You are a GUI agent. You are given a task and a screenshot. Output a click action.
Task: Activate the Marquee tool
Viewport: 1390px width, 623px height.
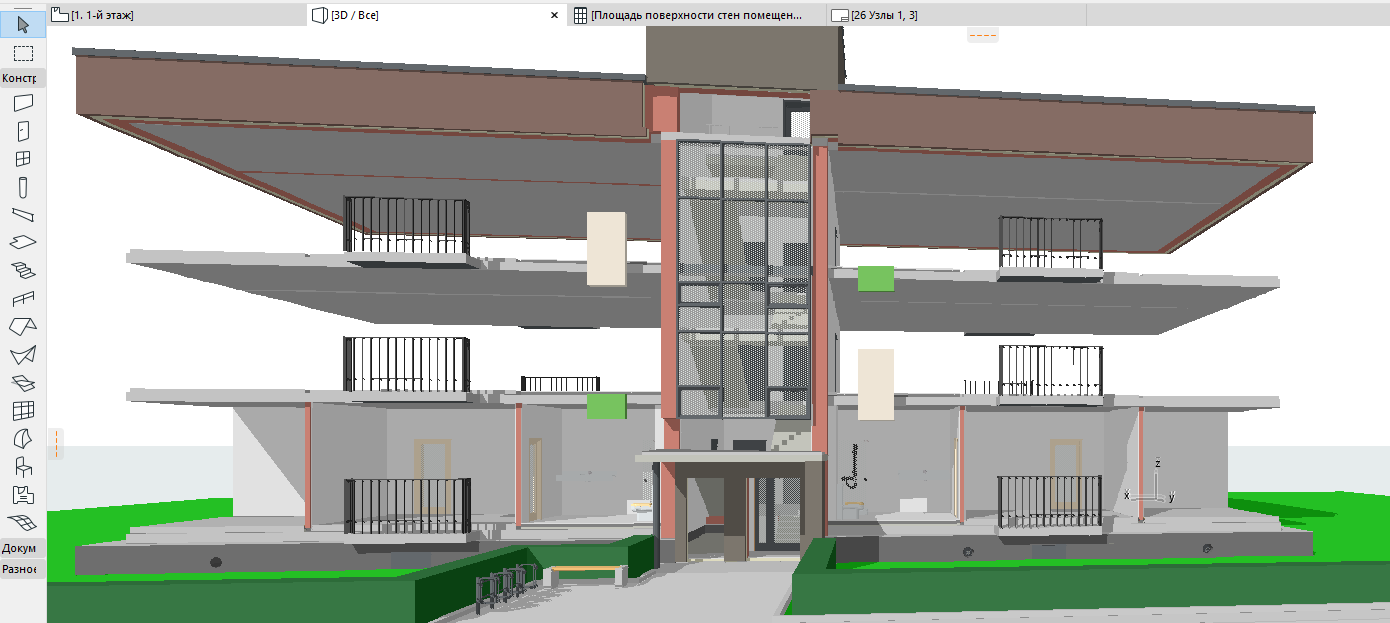23,53
